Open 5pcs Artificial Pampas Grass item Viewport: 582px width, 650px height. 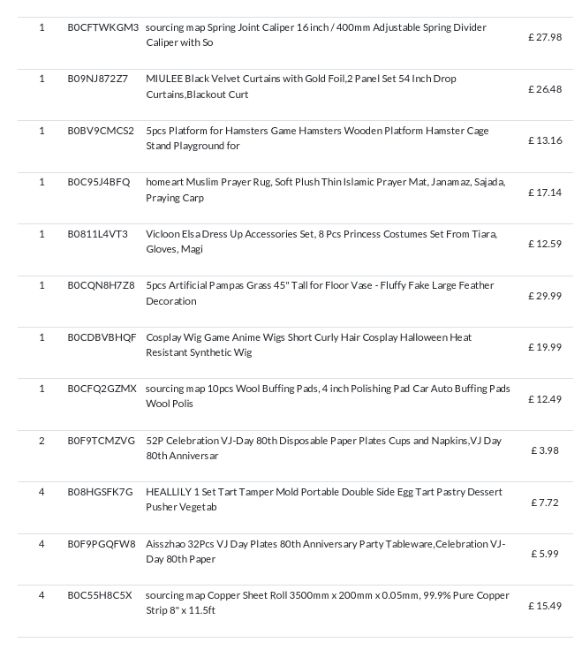(x=320, y=293)
